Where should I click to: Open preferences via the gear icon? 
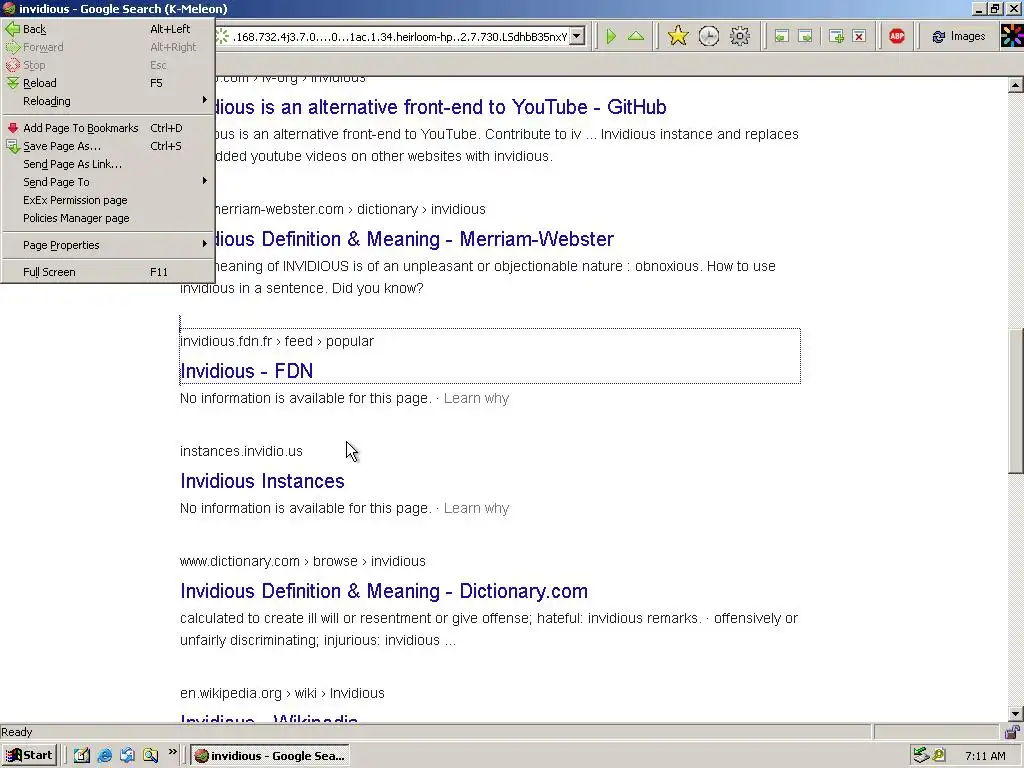tap(739, 37)
